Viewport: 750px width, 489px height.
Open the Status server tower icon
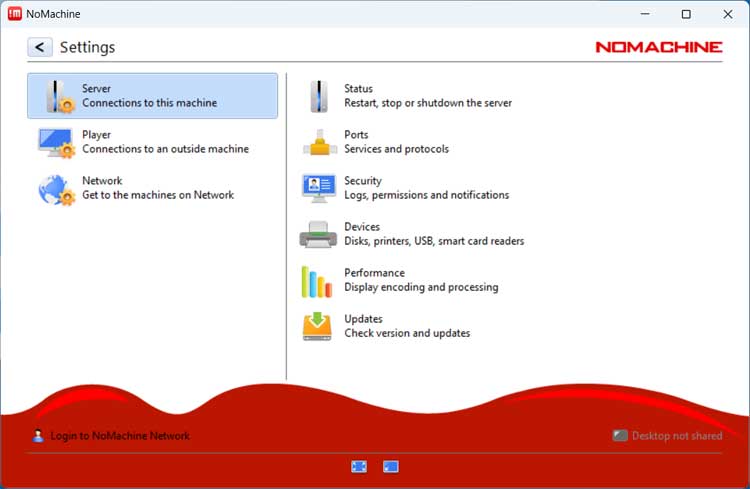pos(319,96)
